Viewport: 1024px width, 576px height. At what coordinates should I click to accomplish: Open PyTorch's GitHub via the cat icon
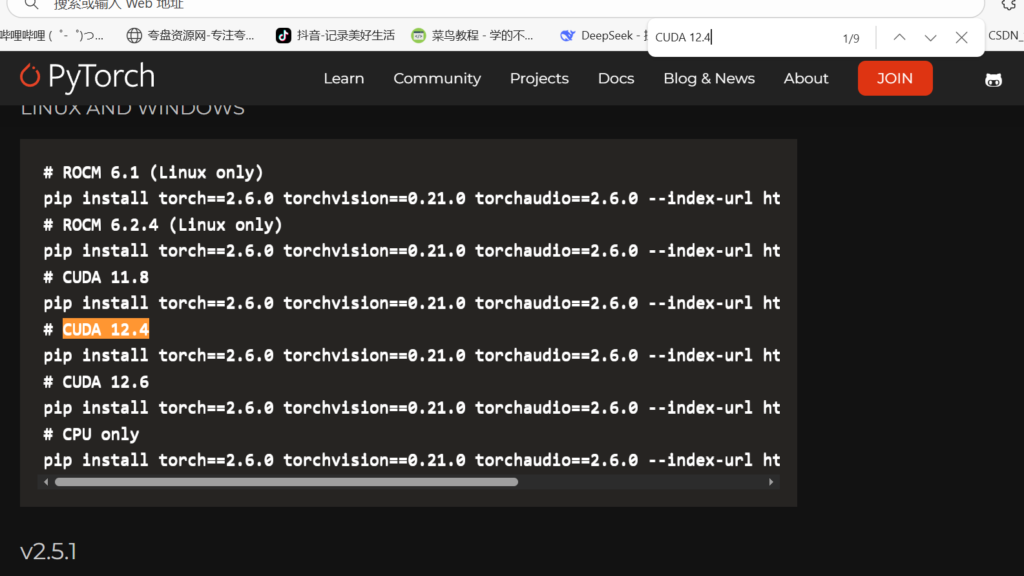992,78
